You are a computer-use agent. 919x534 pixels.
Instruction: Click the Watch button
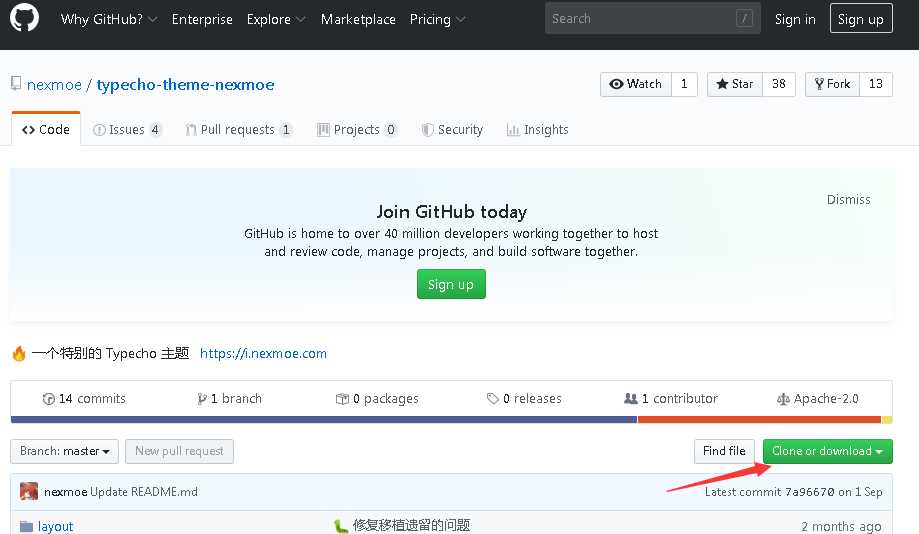tap(635, 84)
